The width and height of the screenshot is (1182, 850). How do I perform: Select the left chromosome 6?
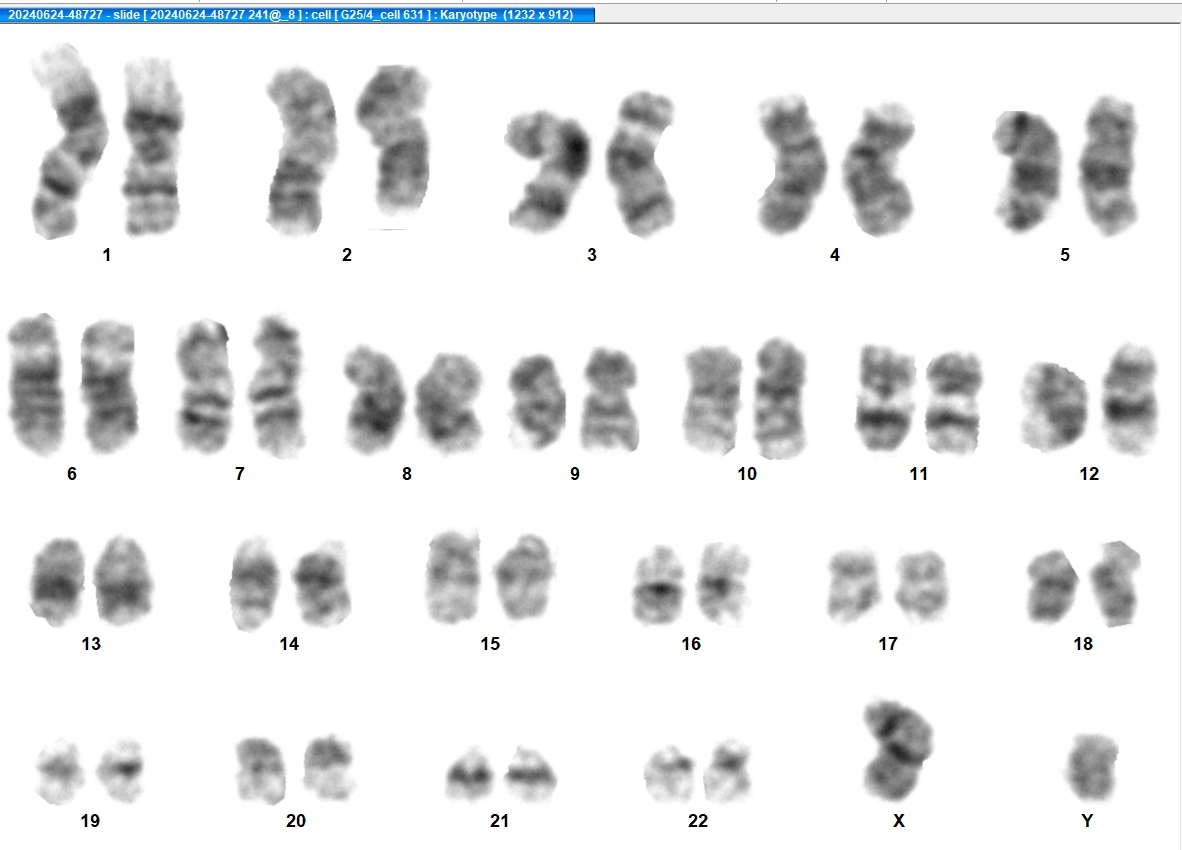(35, 384)
